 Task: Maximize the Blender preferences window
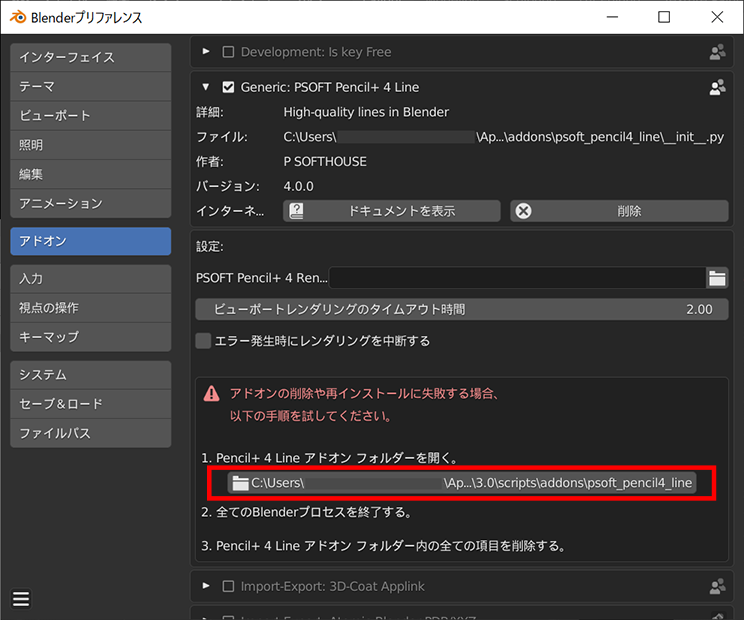coord(664,17)
